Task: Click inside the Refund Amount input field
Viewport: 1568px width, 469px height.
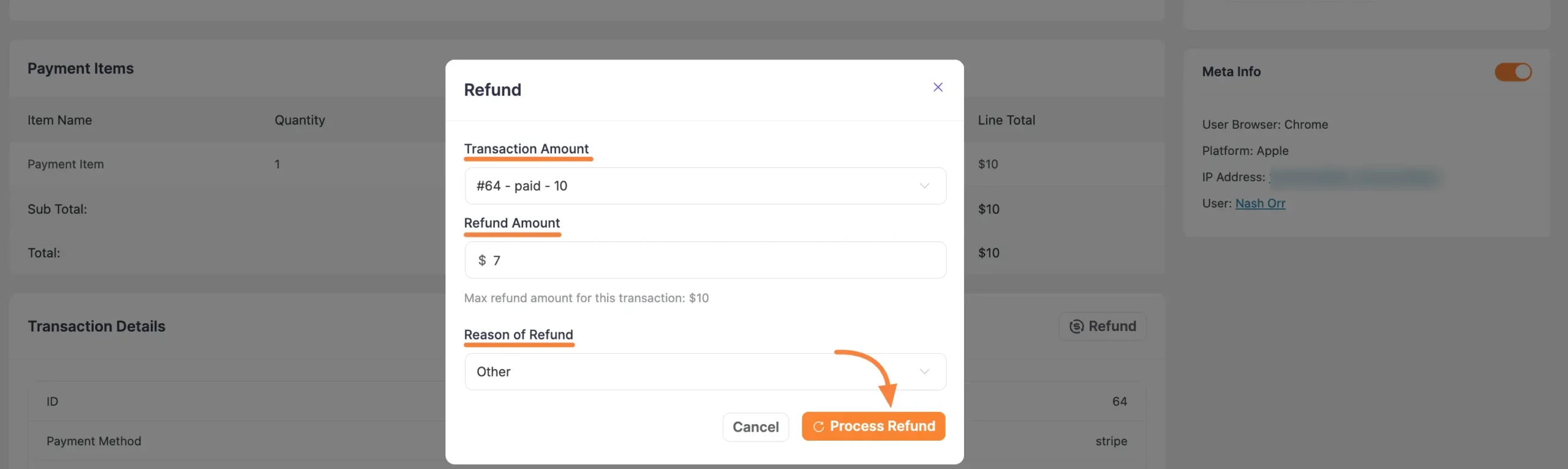Action: click(x=704, y=260)
